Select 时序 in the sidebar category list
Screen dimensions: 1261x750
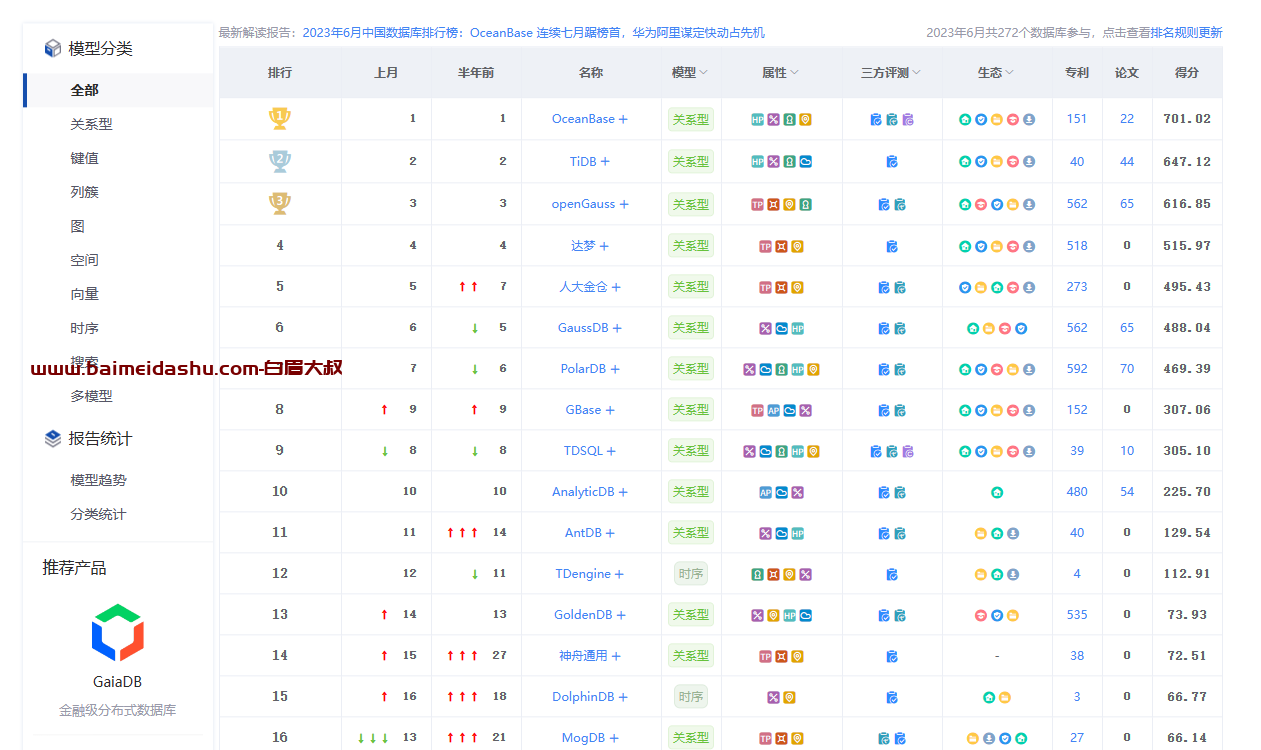tap(84, 328)
